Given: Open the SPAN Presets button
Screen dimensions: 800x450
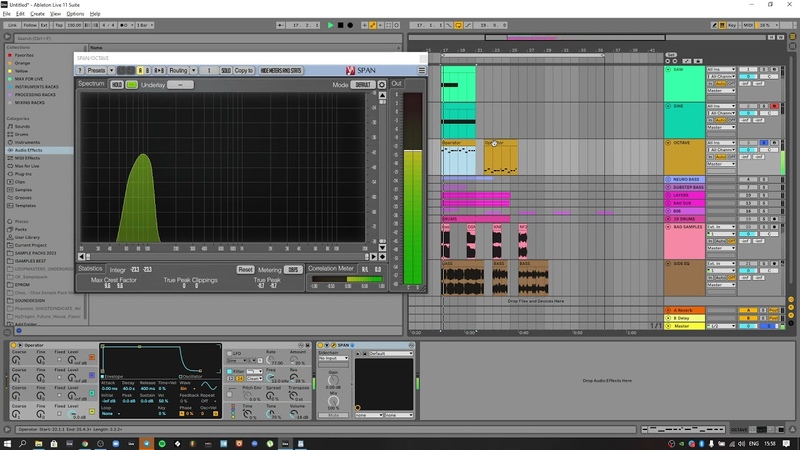Looking at the screenshot, I should click(x=96, y=70).
